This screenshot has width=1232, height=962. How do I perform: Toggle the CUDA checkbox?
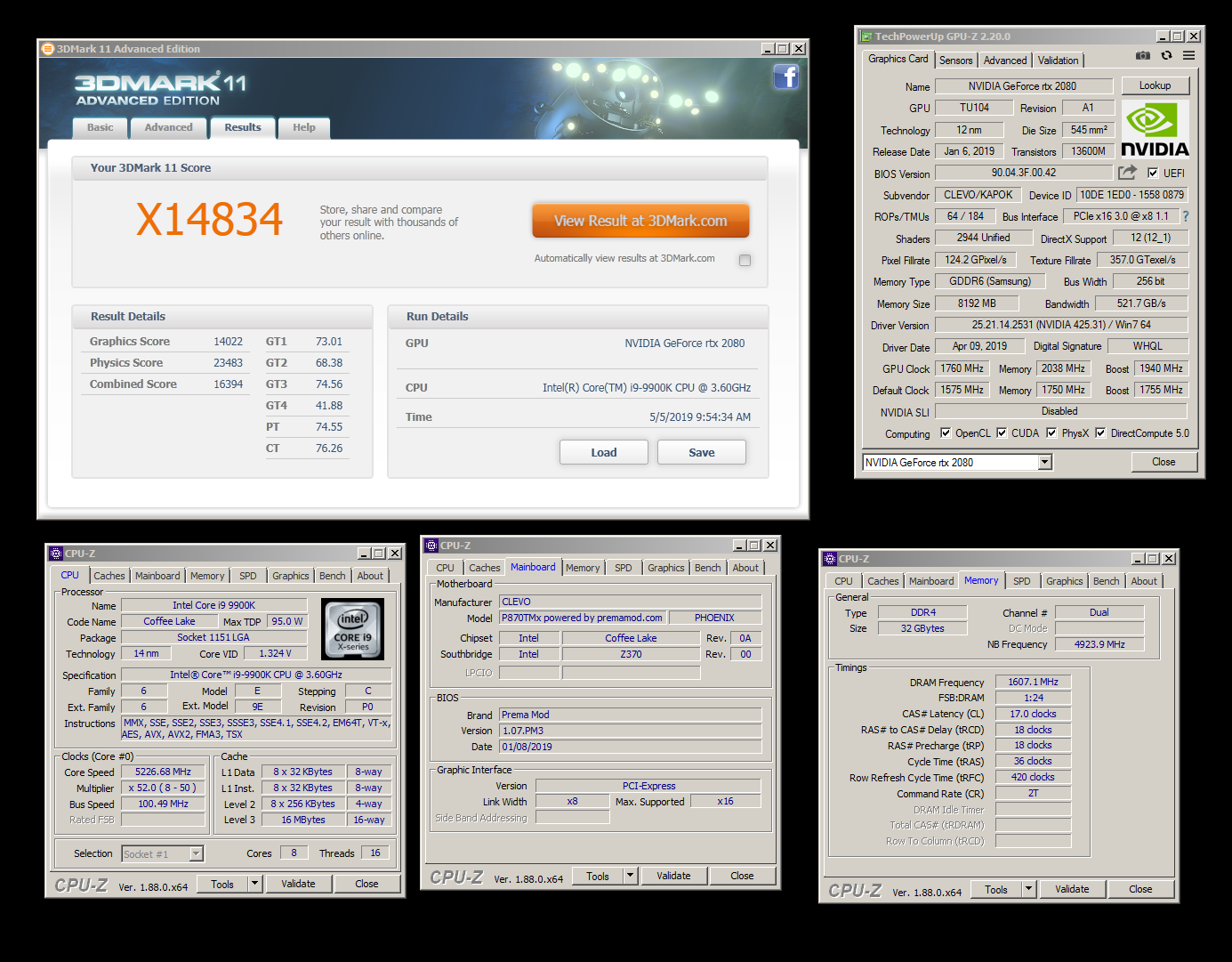click(1002, 433)
